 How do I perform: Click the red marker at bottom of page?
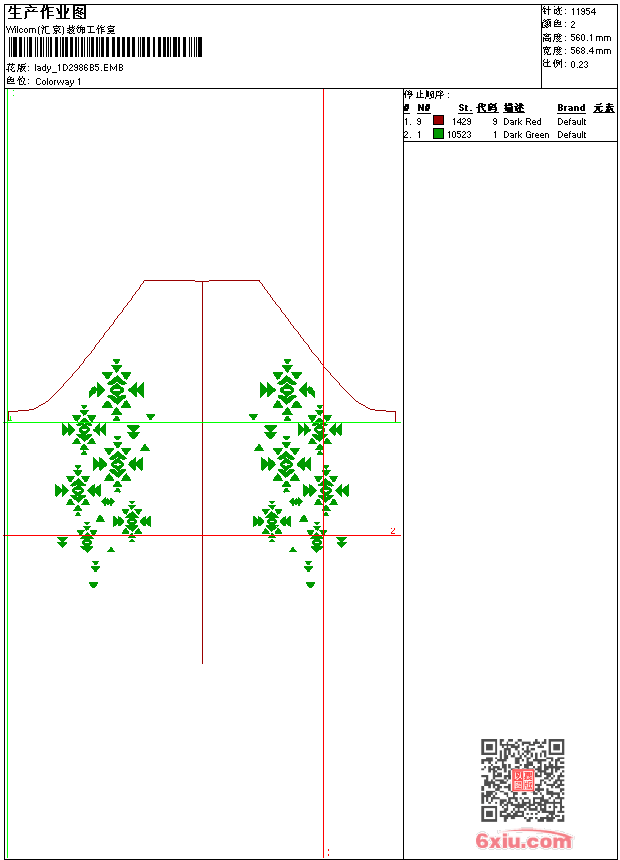(x=328, y=852)
